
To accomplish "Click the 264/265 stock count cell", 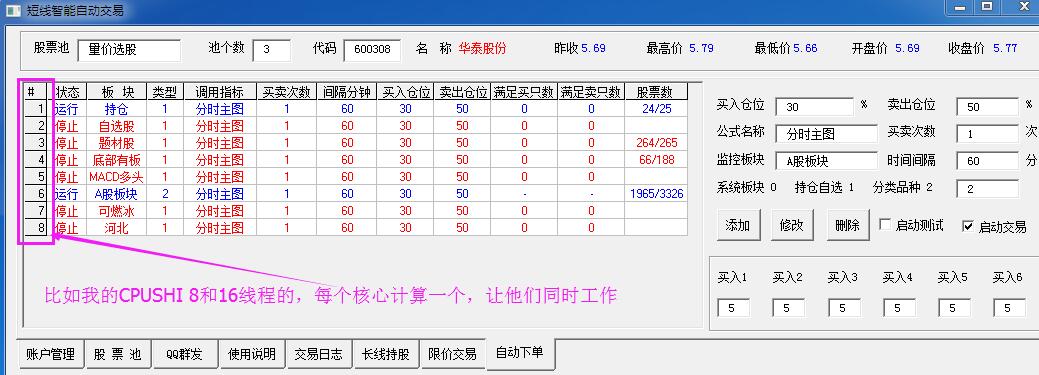I will click(656, 143).
